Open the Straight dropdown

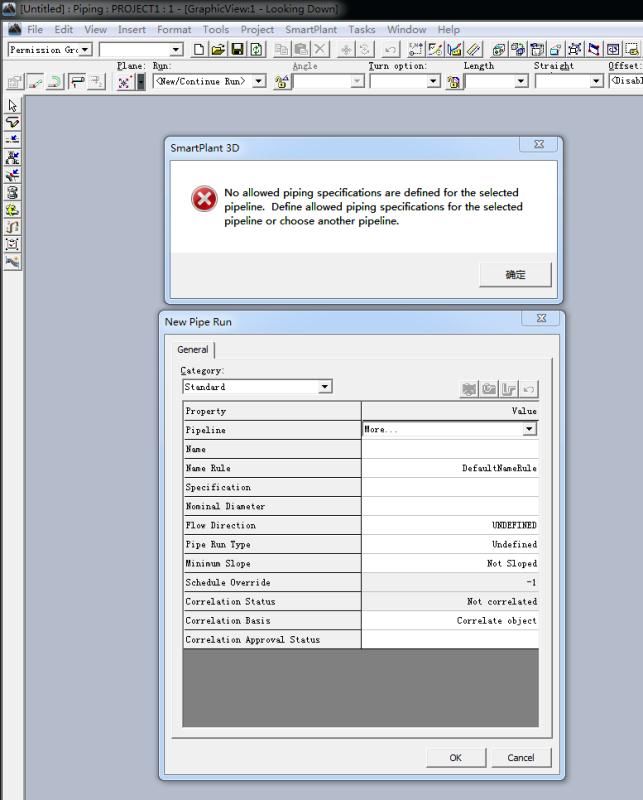596,81
